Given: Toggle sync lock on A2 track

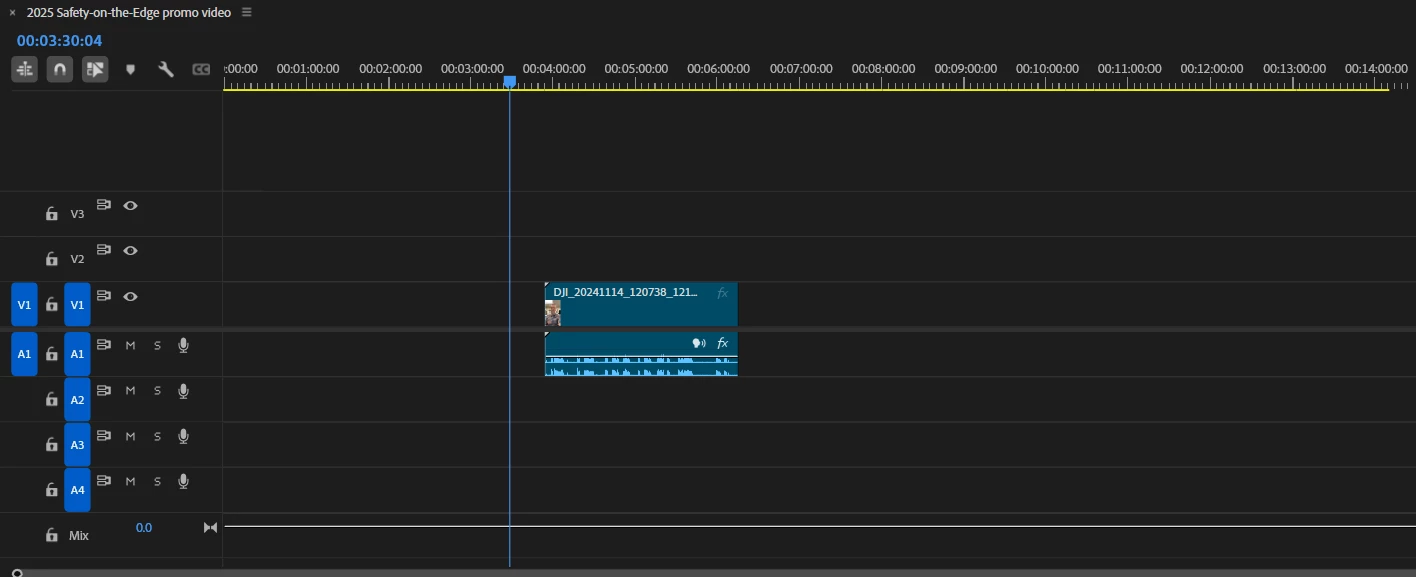Looking at the screenshot, I should coord(104,390).
